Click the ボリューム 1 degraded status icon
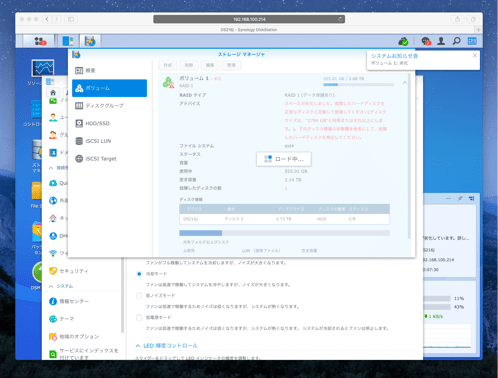 [168, 82]
